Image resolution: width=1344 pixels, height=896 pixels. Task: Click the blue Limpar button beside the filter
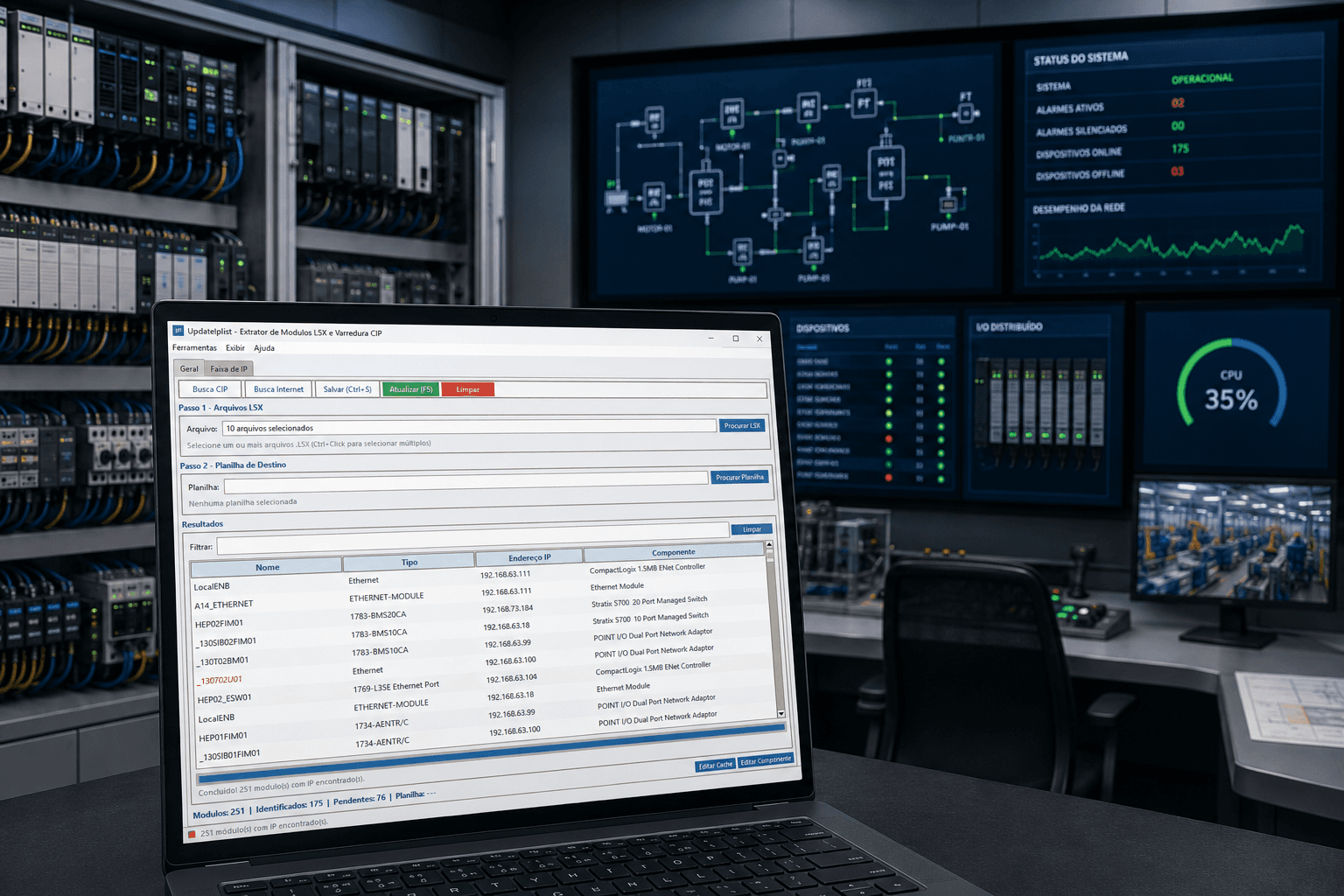coord(752,529)
